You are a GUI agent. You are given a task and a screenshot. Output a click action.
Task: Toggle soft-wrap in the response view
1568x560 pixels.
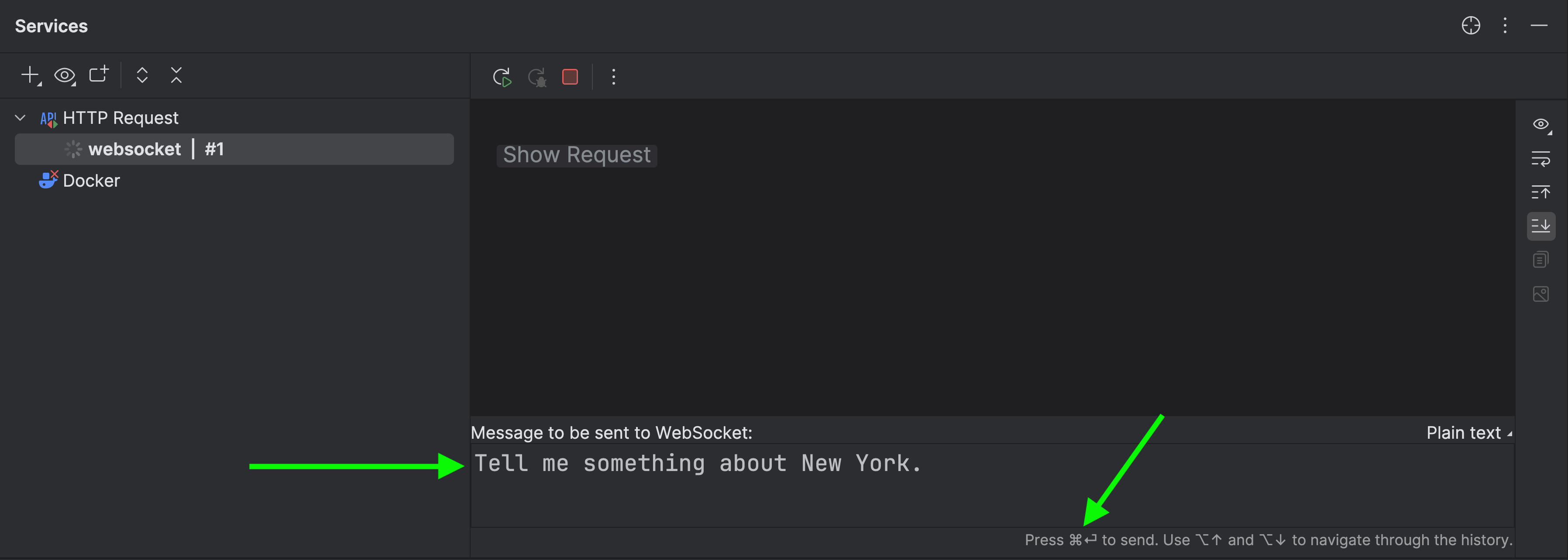1540,159
